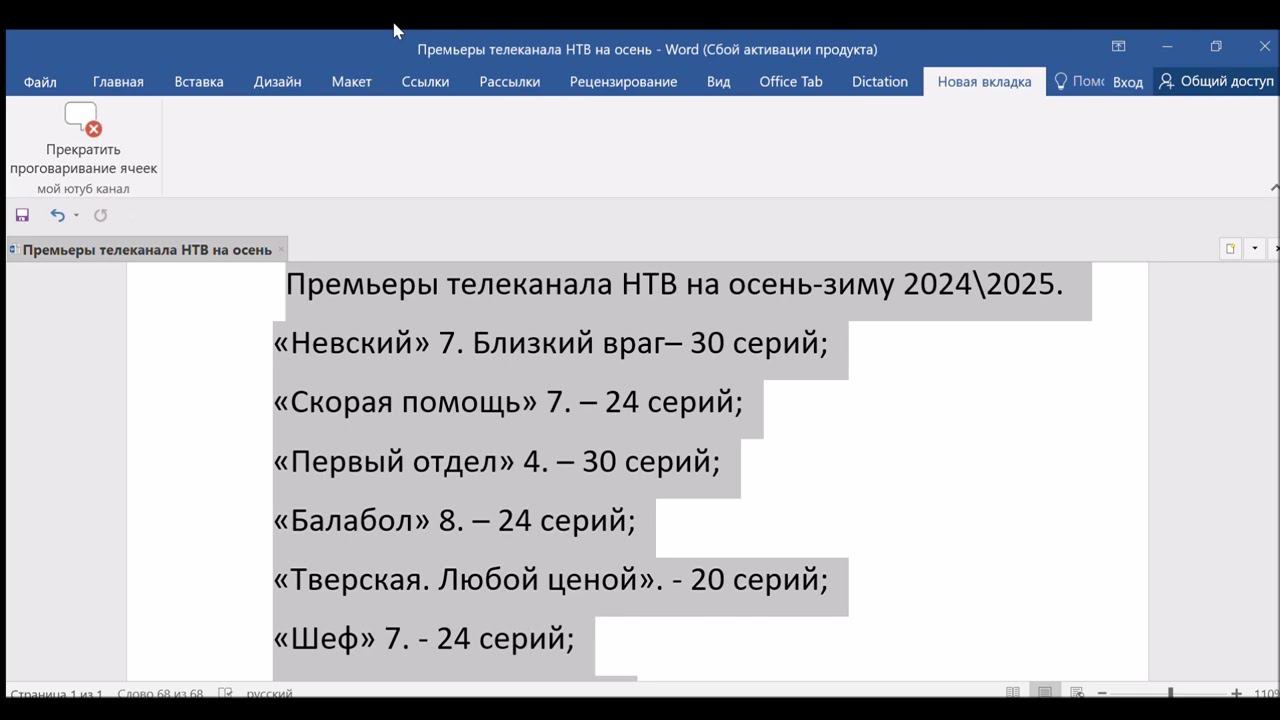The image size is (1280, 720).
Task: Click the proofing check icon in status bar
Action: (225, 693)
